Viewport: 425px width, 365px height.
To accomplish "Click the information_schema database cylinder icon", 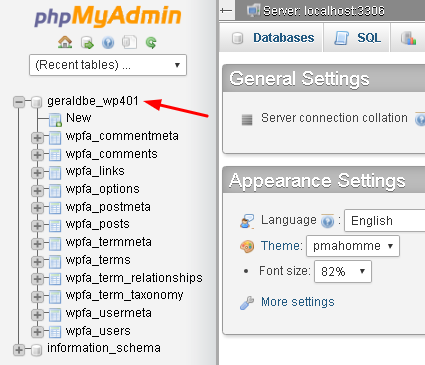I will pyautogui.click(x=37, y=350).
